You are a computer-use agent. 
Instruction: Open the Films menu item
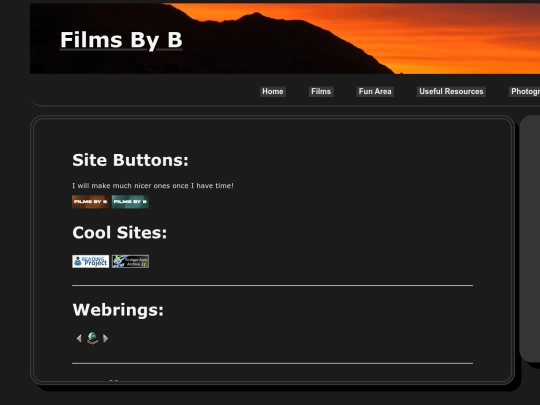click(321, 91)
